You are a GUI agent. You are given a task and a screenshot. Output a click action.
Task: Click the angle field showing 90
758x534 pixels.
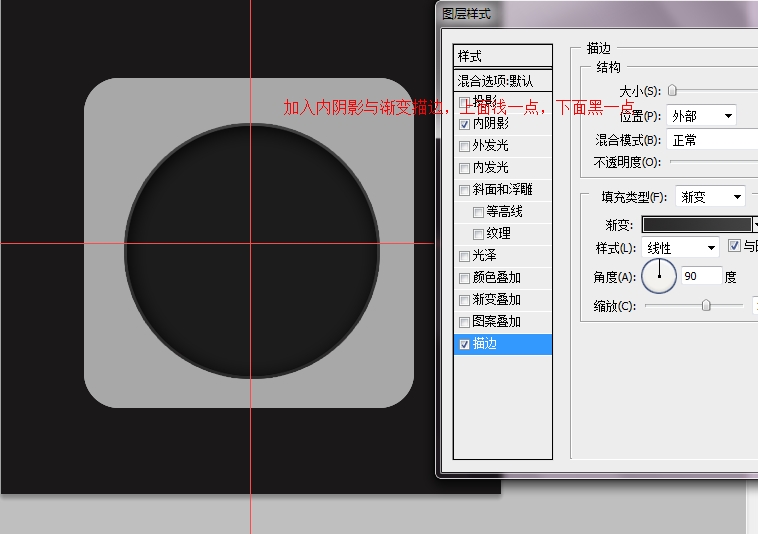point(701,276)
